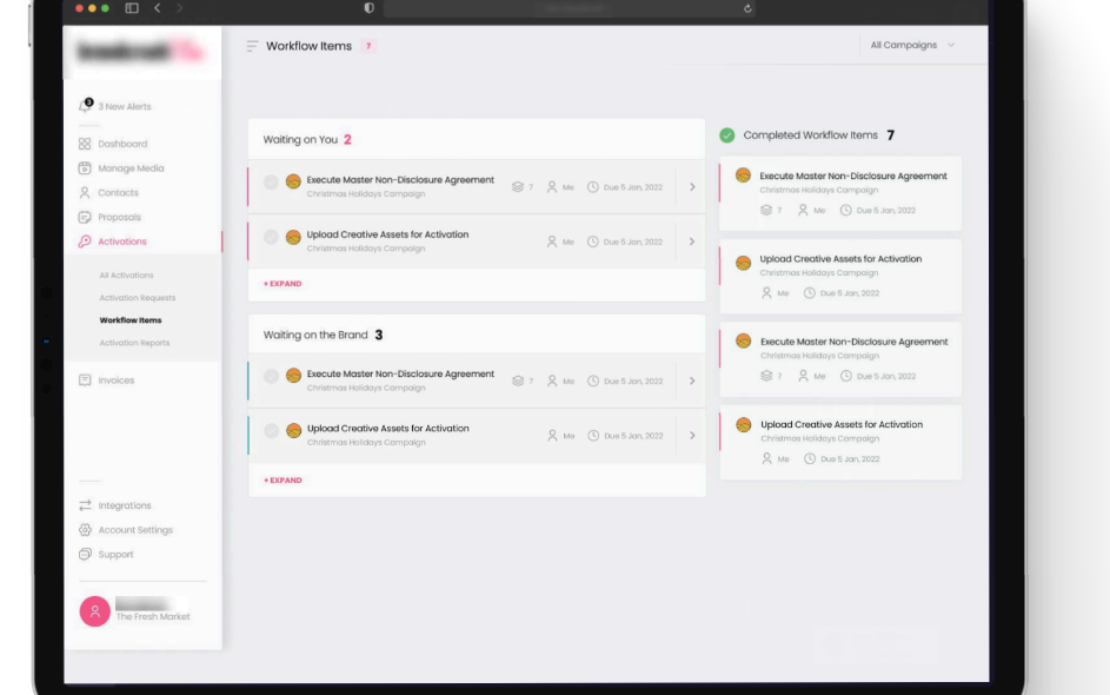Open the 3 New Alerts bell icon

pyautogui.click(x=85, y=105)
